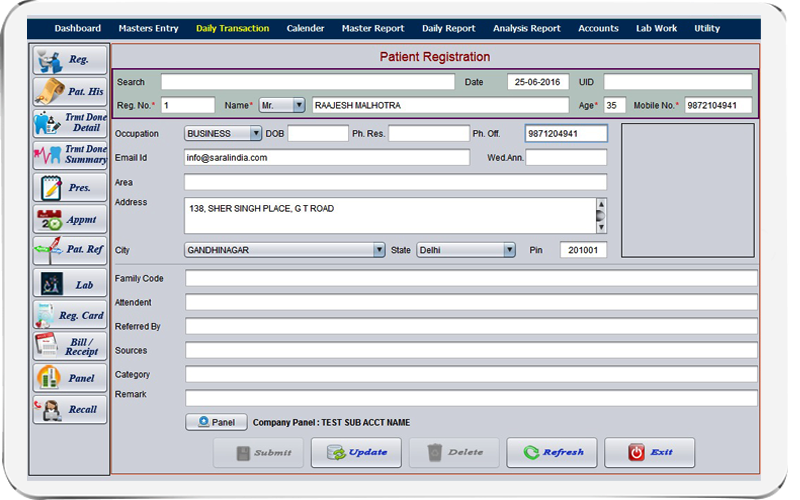Open the Daily Transaction menu

[233, 29]
